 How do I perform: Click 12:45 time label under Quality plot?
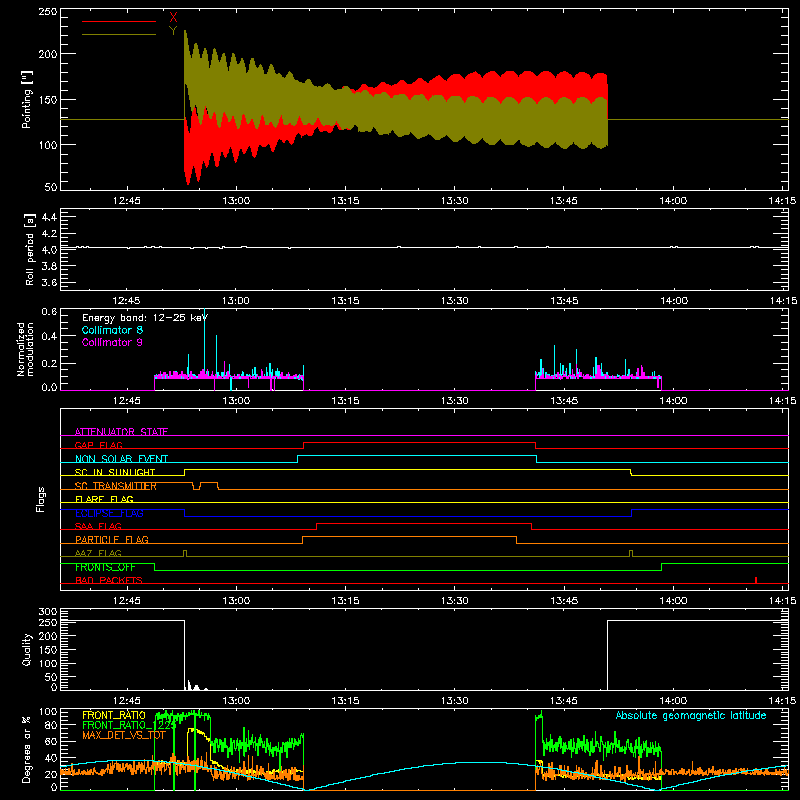point(127,701)
